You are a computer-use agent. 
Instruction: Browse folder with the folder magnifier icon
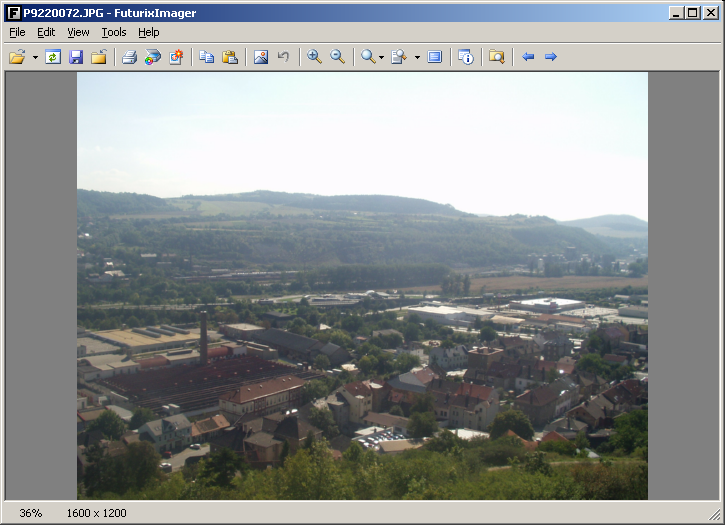click(x=497, y=57)
